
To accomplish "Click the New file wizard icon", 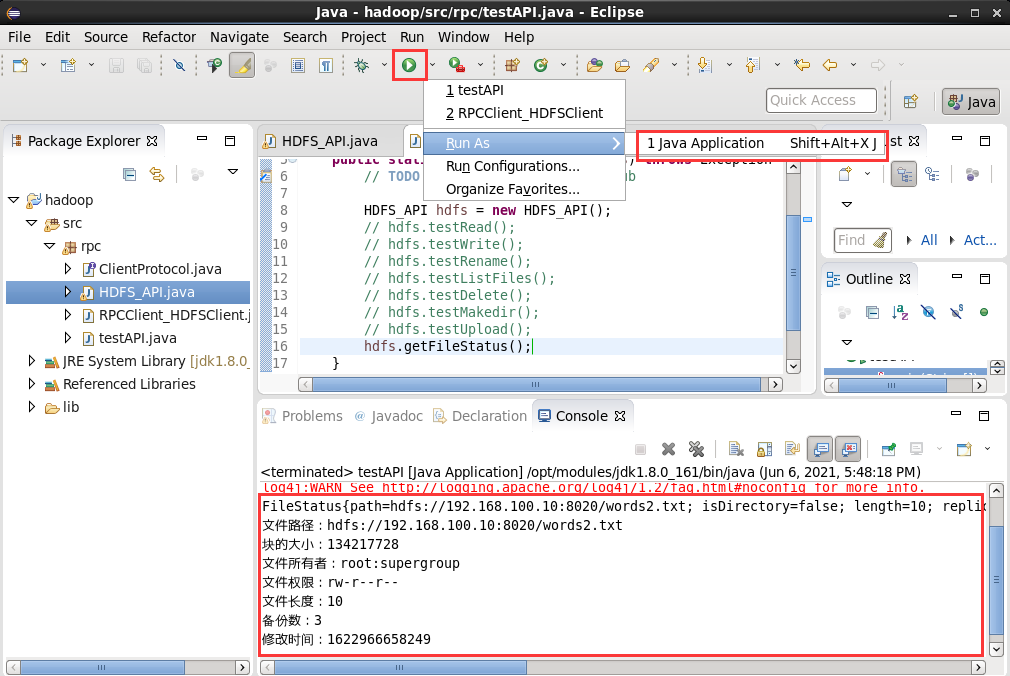I will tap(21, 65).
